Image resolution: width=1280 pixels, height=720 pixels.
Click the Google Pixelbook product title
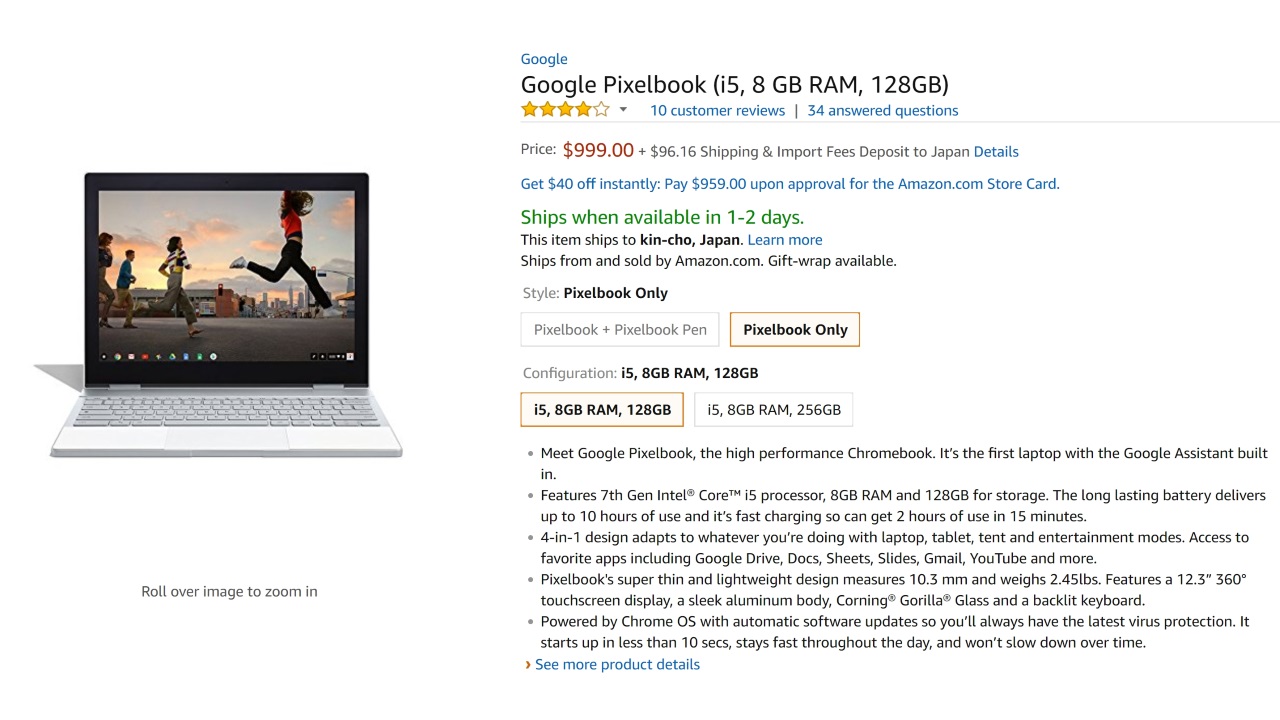click(734, 85)
